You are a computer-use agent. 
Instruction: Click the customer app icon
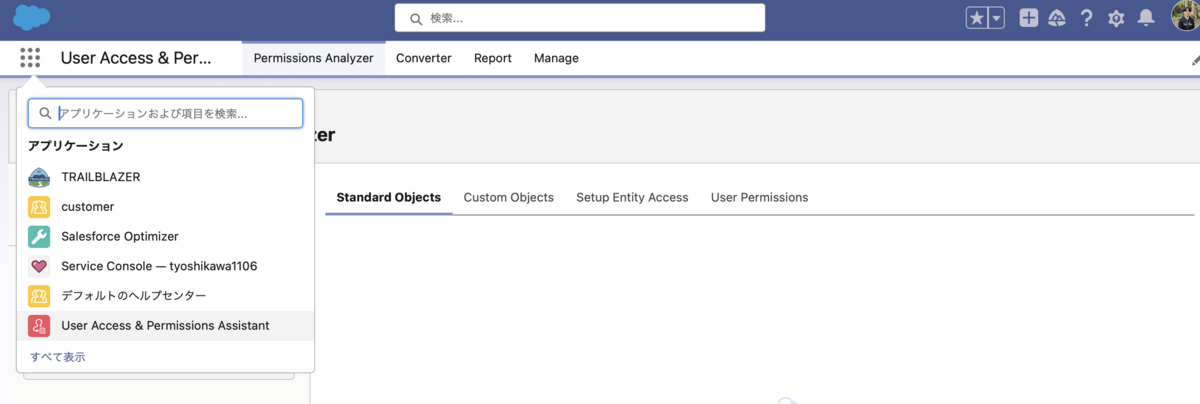[39, 207]
